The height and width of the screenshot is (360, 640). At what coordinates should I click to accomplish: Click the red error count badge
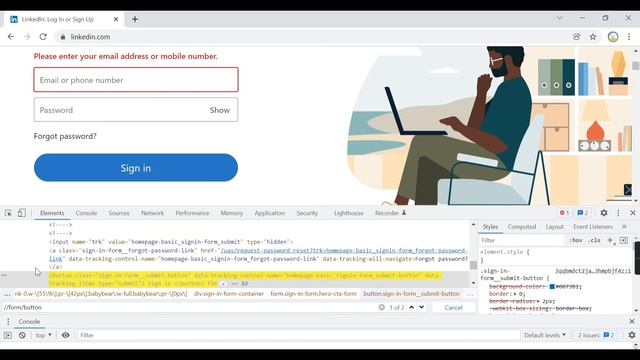point(564,213)
